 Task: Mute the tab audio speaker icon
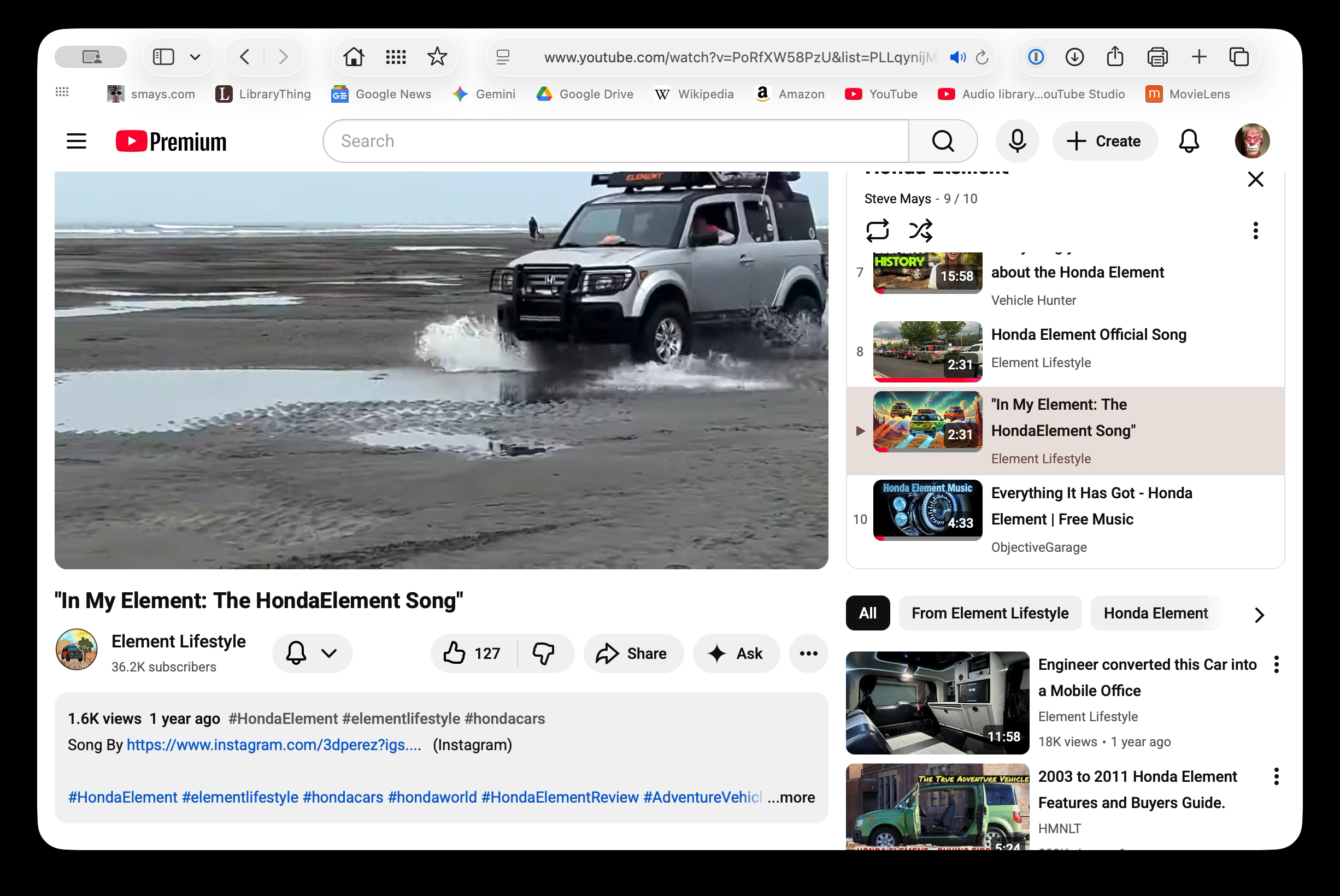[x=957, y=57]
